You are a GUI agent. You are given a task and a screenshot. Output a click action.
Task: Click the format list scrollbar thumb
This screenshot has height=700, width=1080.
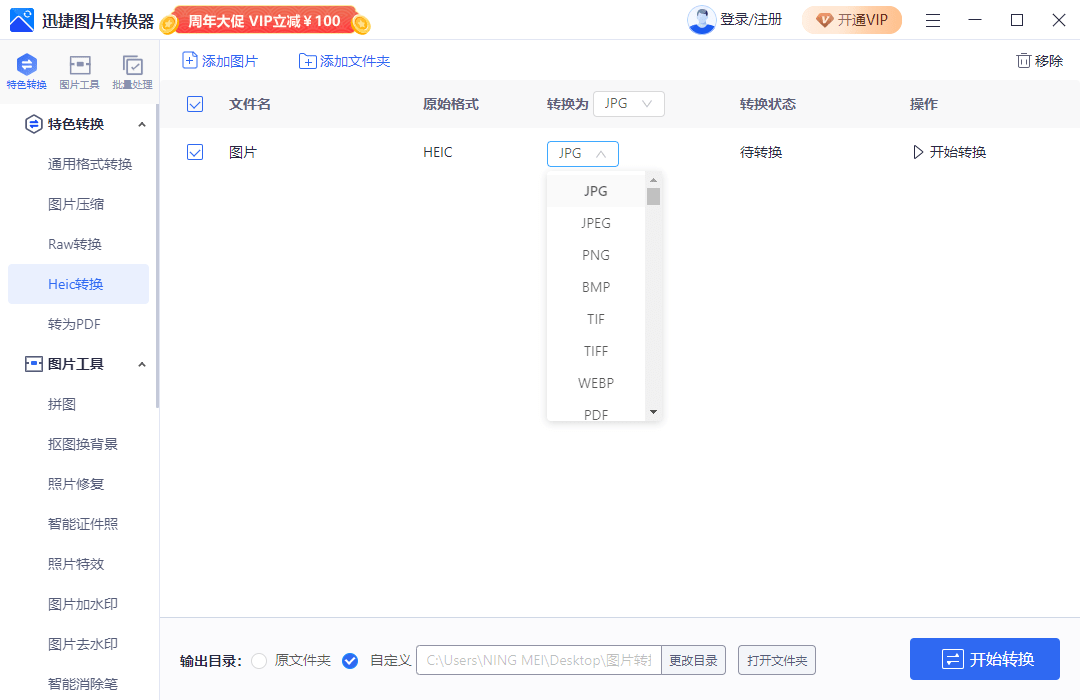coord(654,196)
